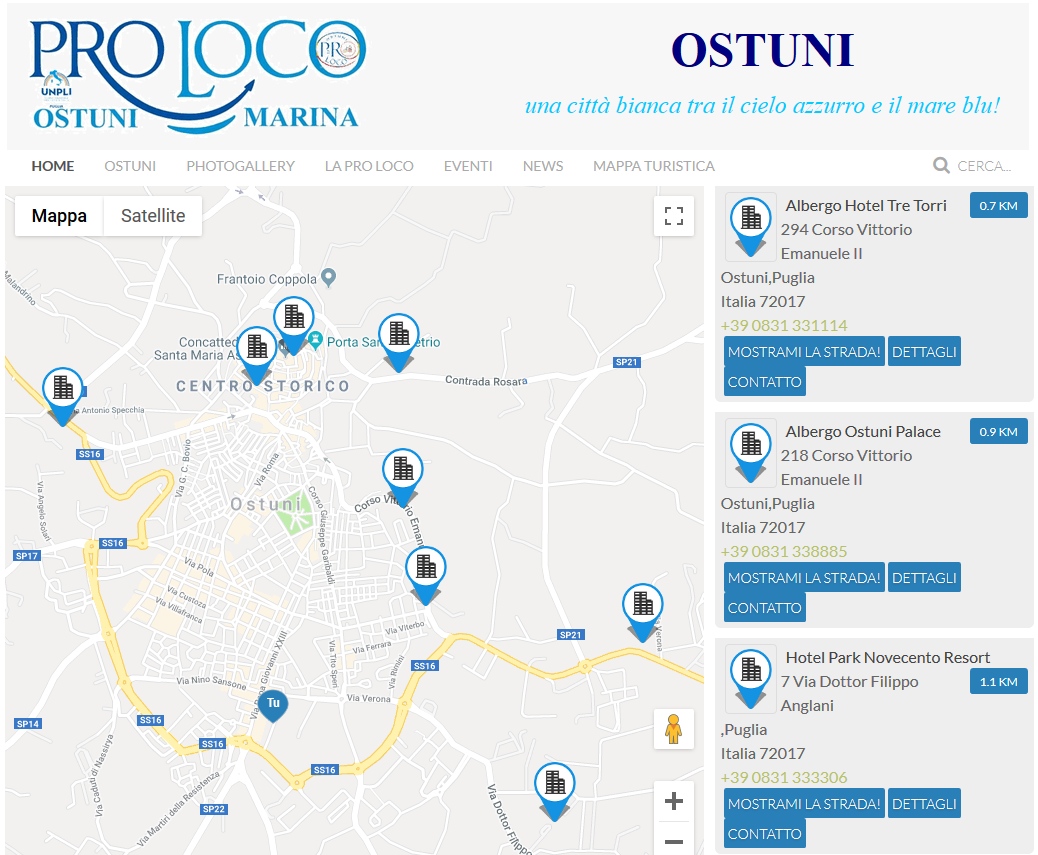
Task: Click the 0.7 KM distance badge
Action: pyautogui.click(x=998, y=206)
